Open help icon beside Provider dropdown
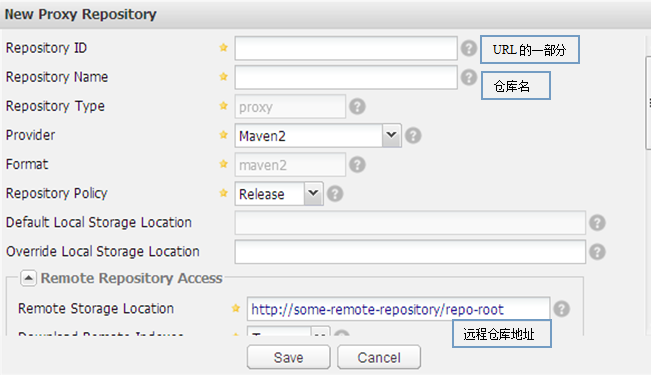Image resolution: width=654 pixels, height=375 pixels. (x=413, y=136)
